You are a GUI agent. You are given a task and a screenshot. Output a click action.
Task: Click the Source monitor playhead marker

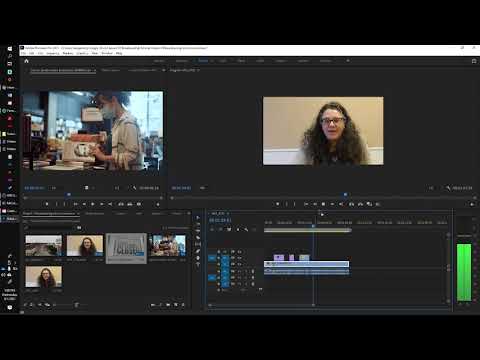pos(69,194)
